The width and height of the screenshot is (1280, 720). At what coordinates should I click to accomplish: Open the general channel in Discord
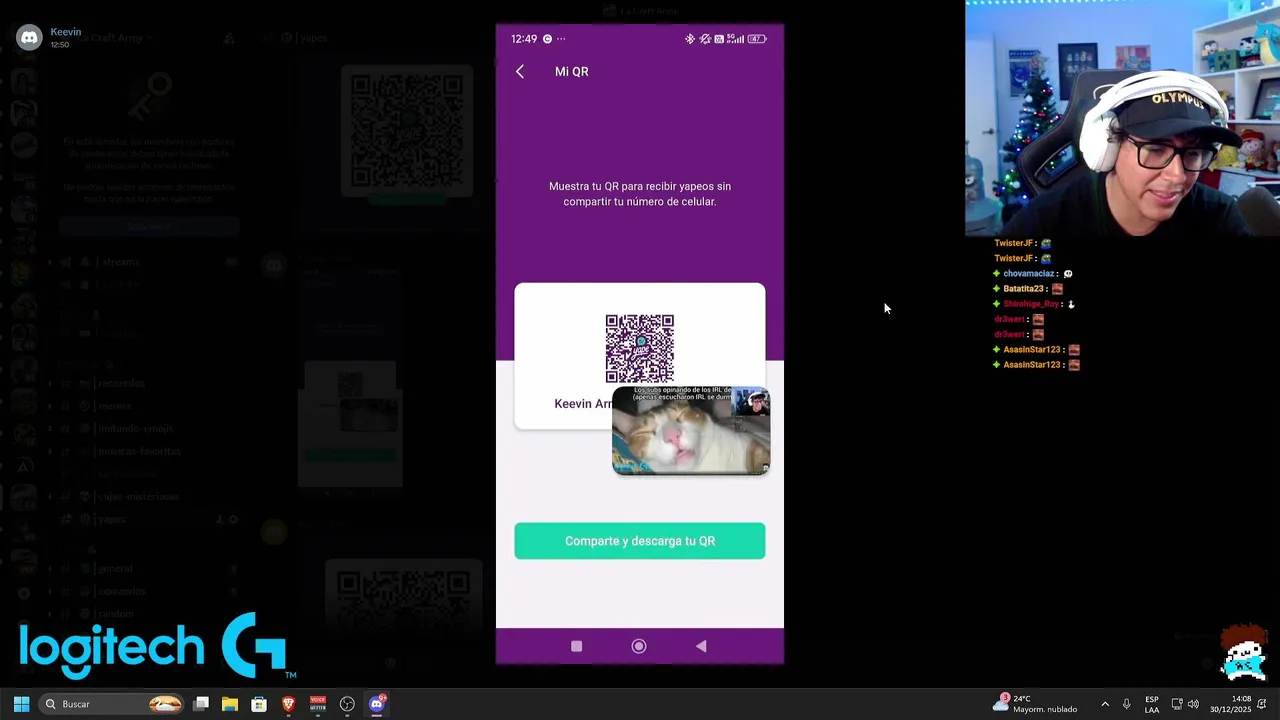115,568
